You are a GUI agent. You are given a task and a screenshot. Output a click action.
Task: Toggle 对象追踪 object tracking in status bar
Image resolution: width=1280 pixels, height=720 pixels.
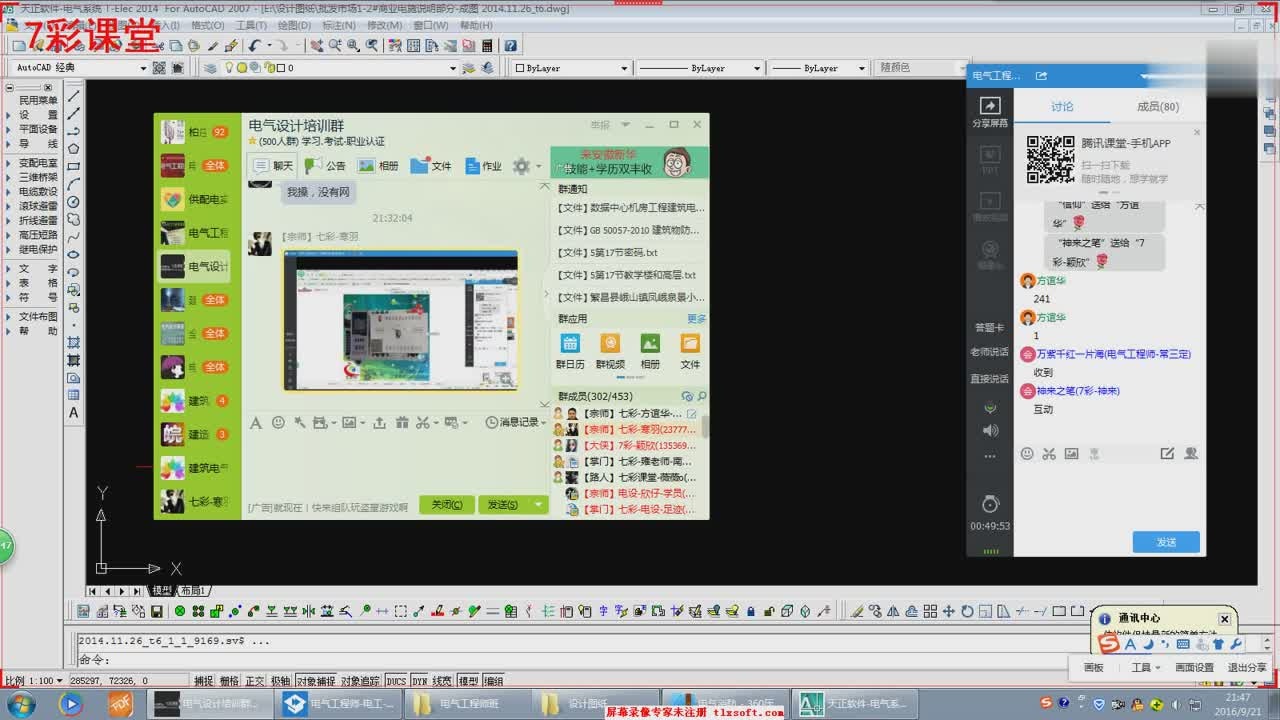360,681
